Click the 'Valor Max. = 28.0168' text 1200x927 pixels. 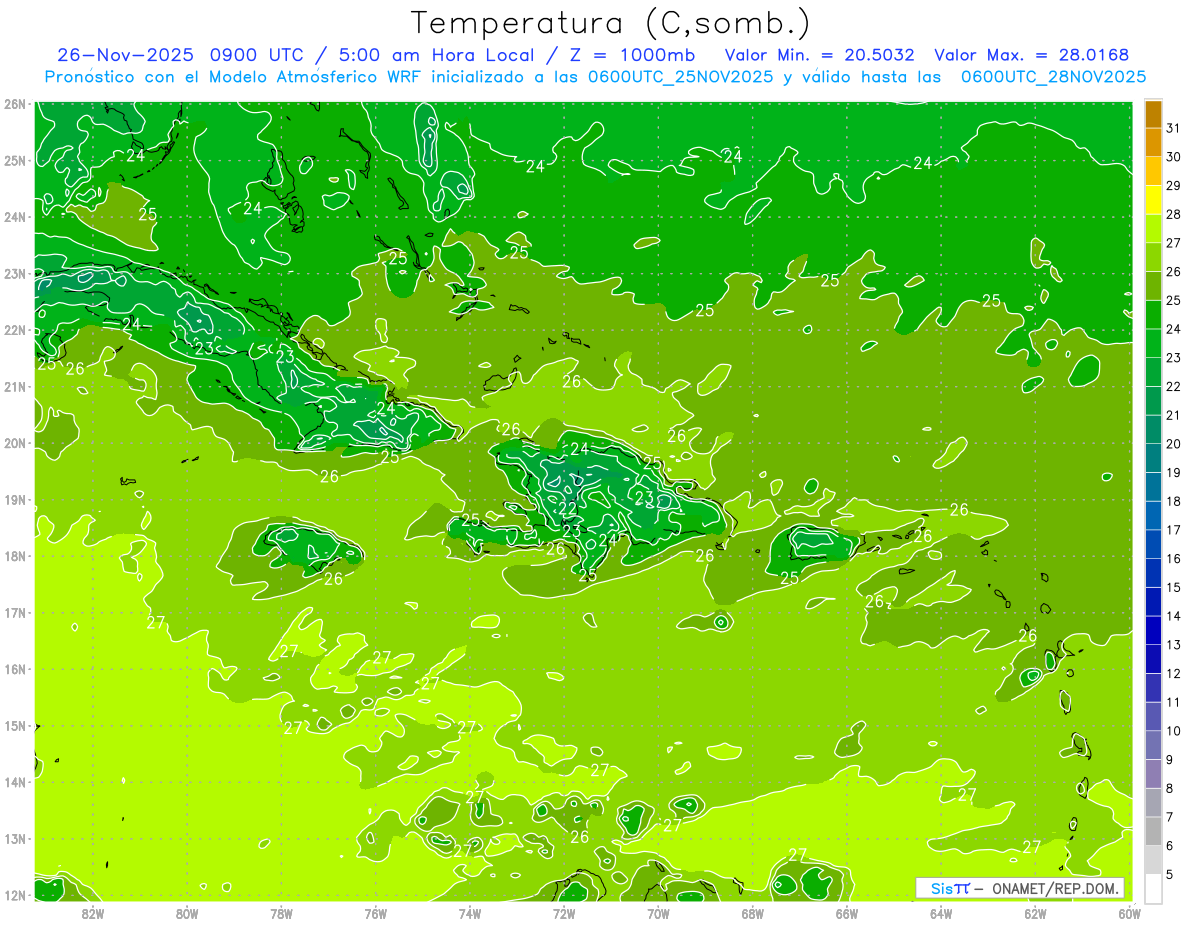1032,55
